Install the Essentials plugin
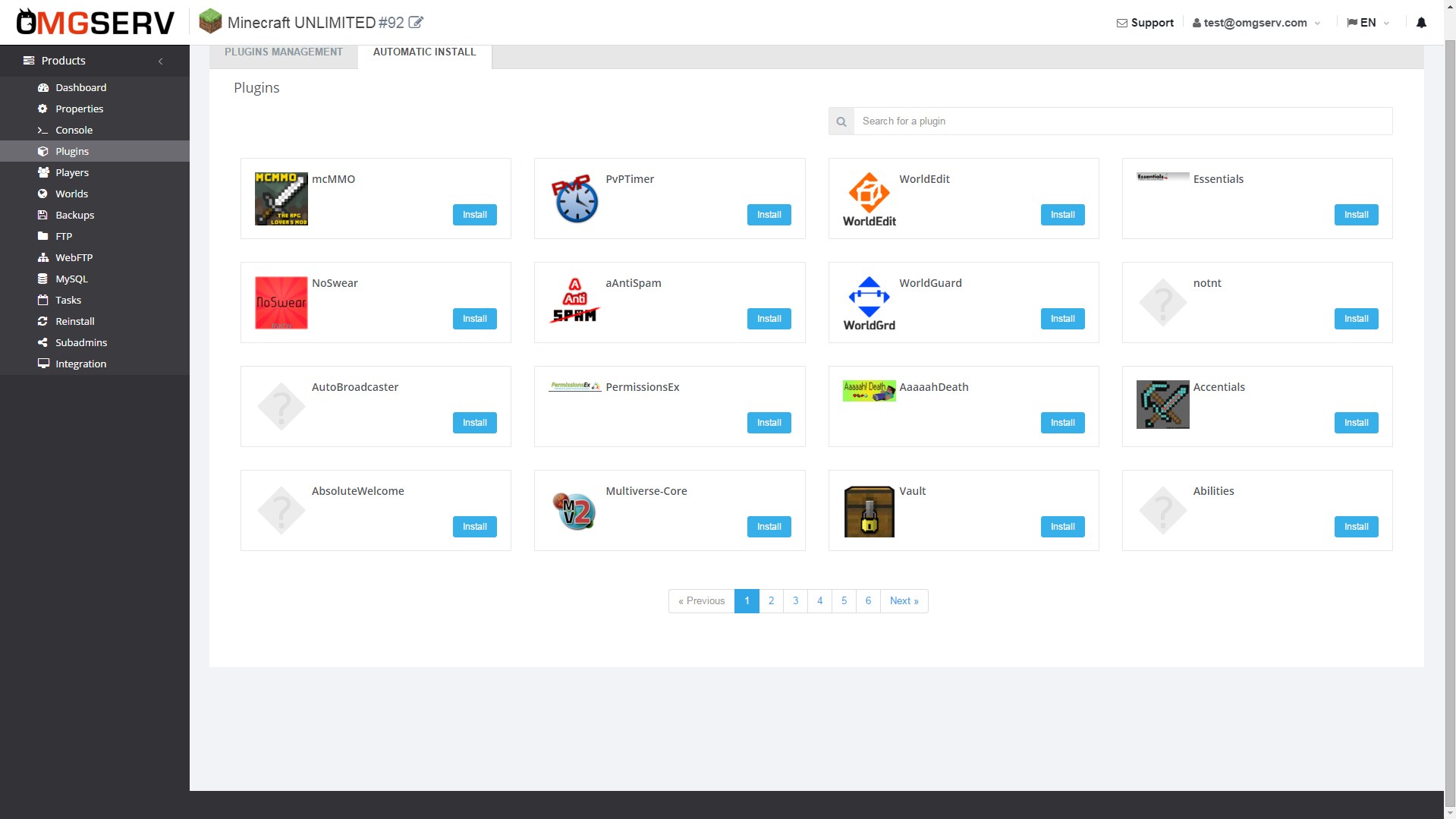The width and height of the screenshot is (1456, 819). (1356, 215)
